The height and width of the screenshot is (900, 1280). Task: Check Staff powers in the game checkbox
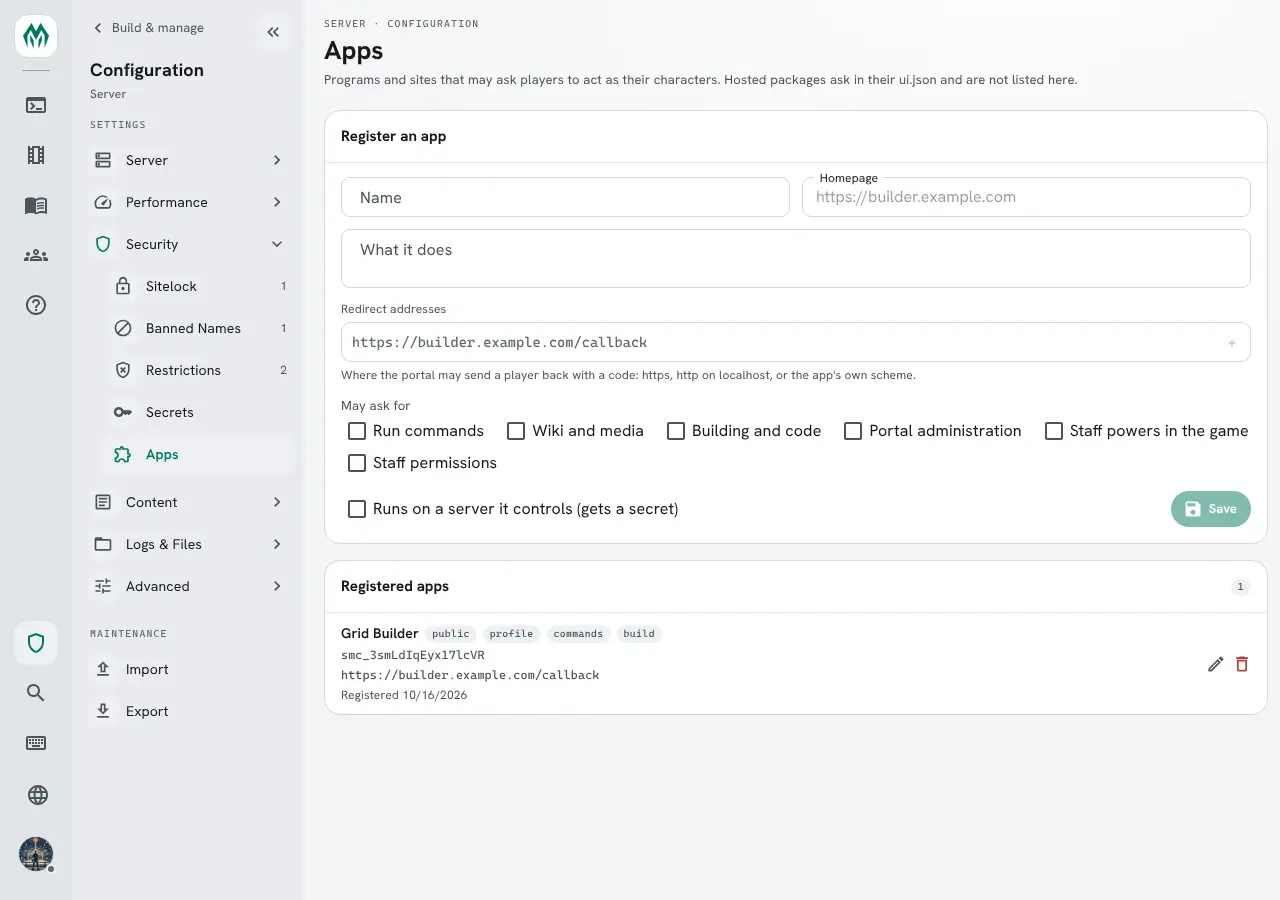1054,431
